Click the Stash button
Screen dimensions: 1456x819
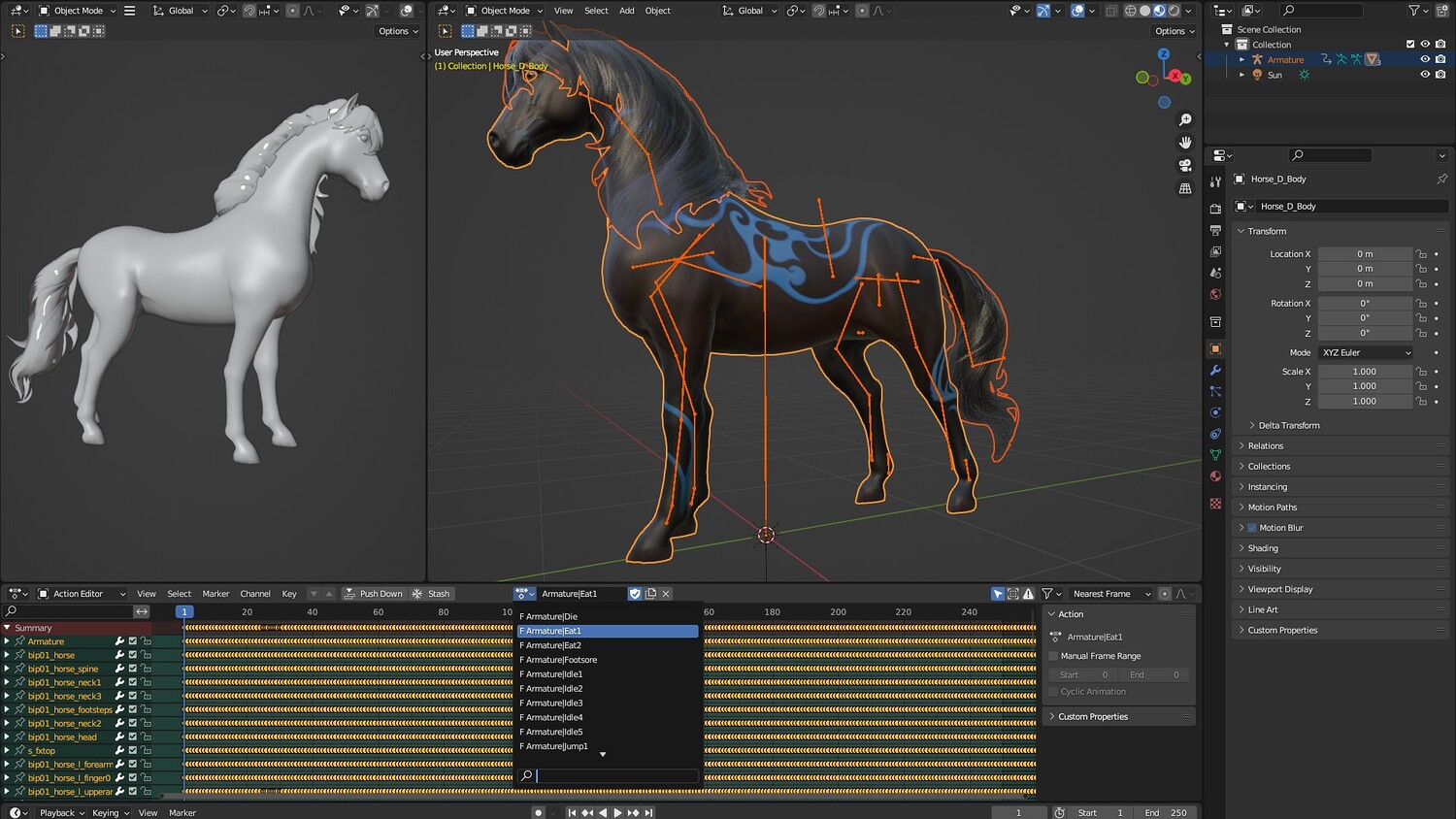[432, 594]
